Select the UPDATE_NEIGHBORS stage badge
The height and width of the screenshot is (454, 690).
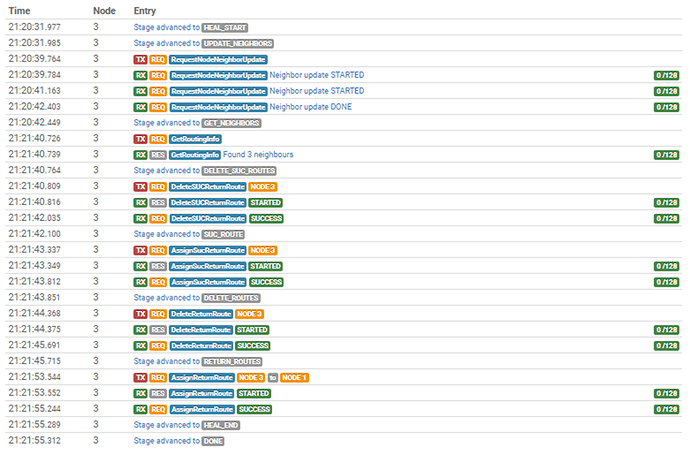point(238,44)
